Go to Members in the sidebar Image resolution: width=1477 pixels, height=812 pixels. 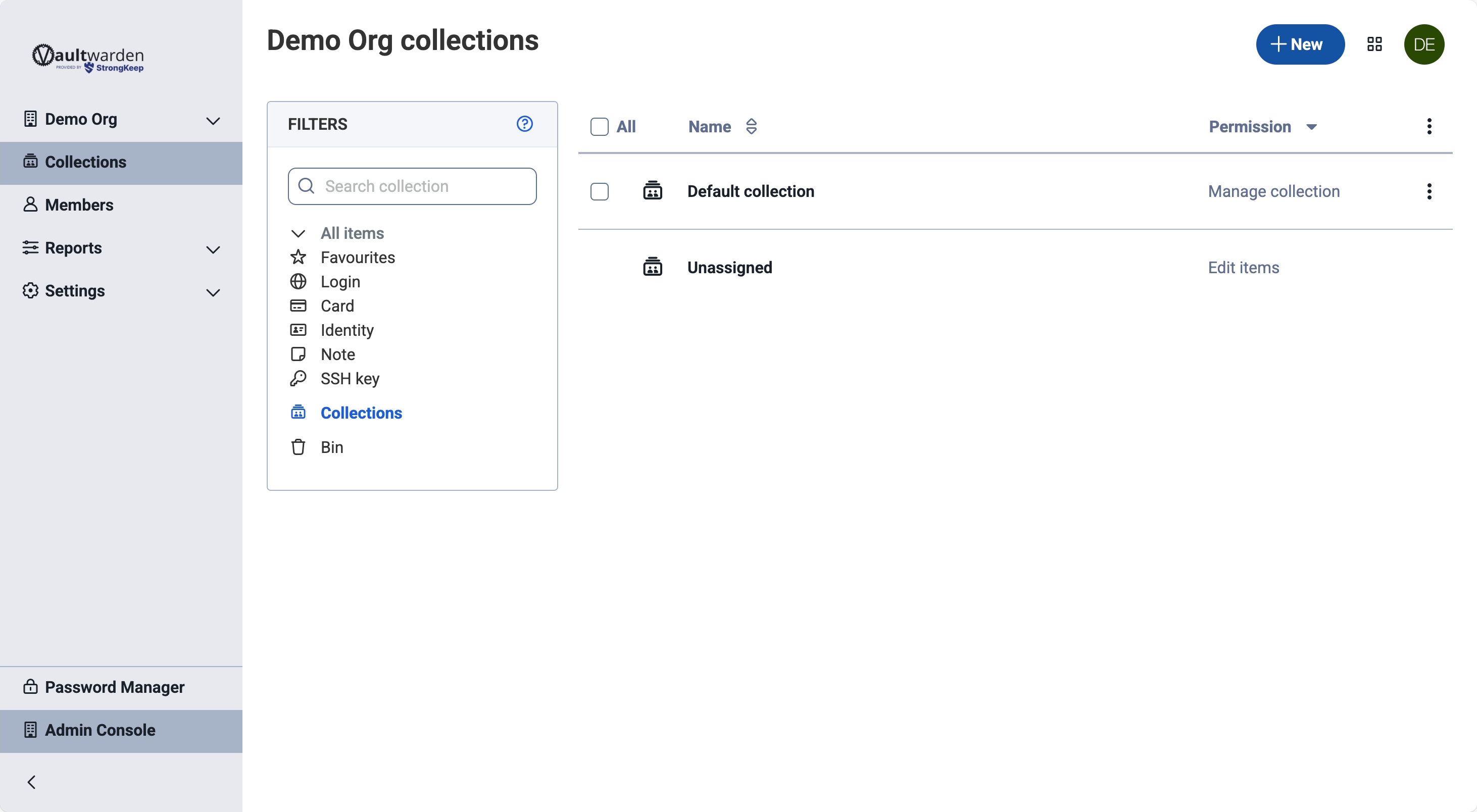pos(79,205)
